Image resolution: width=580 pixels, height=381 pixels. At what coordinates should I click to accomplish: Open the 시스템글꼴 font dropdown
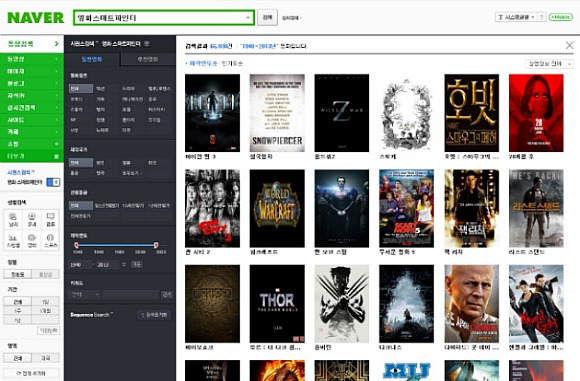tap(516, 17)
